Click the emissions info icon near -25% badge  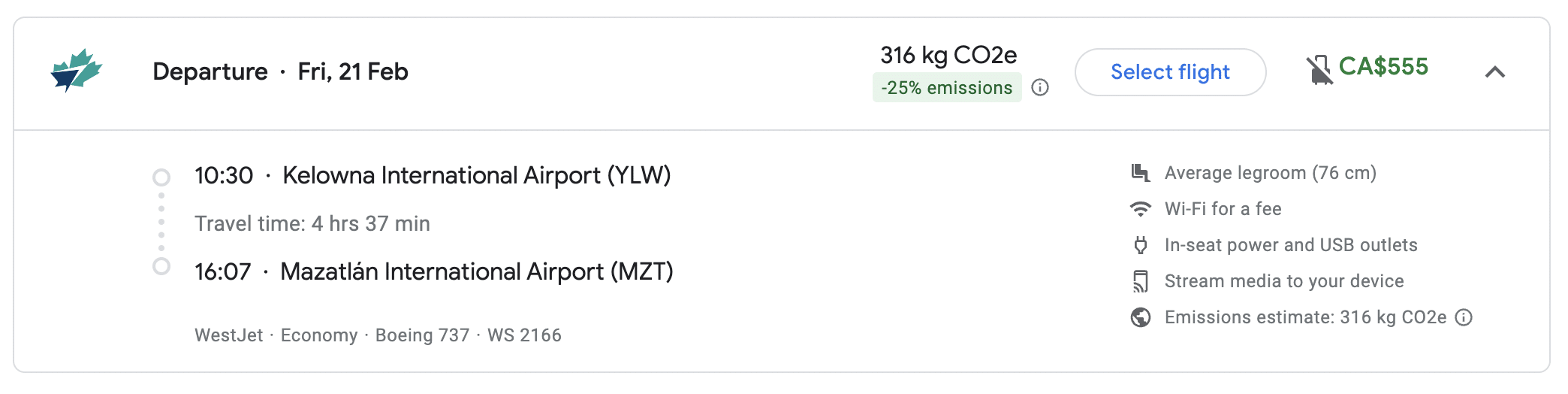coord(1040,88)
